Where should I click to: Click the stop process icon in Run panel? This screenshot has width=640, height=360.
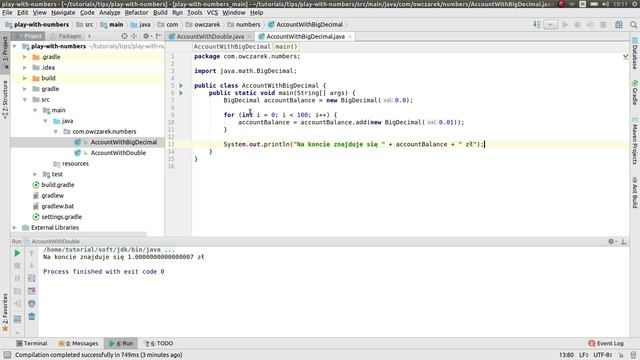coord(17,266)
